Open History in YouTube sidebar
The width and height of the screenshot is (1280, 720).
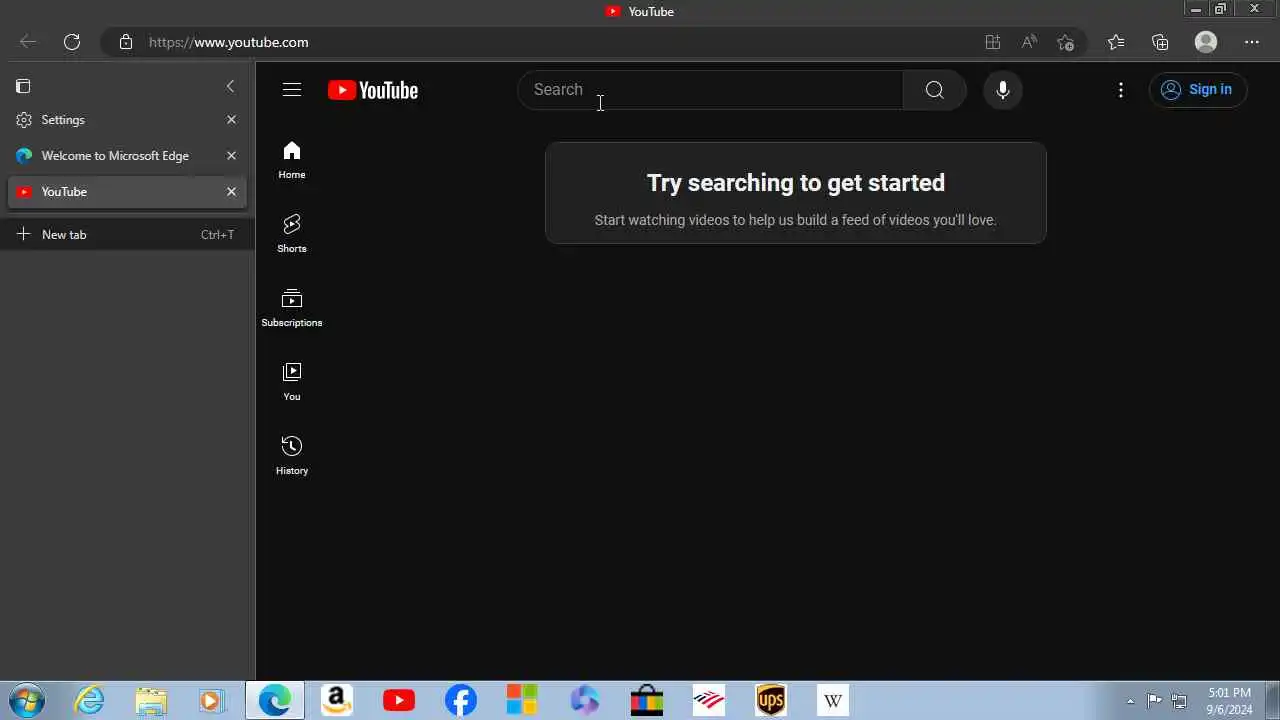click(292, 456)
